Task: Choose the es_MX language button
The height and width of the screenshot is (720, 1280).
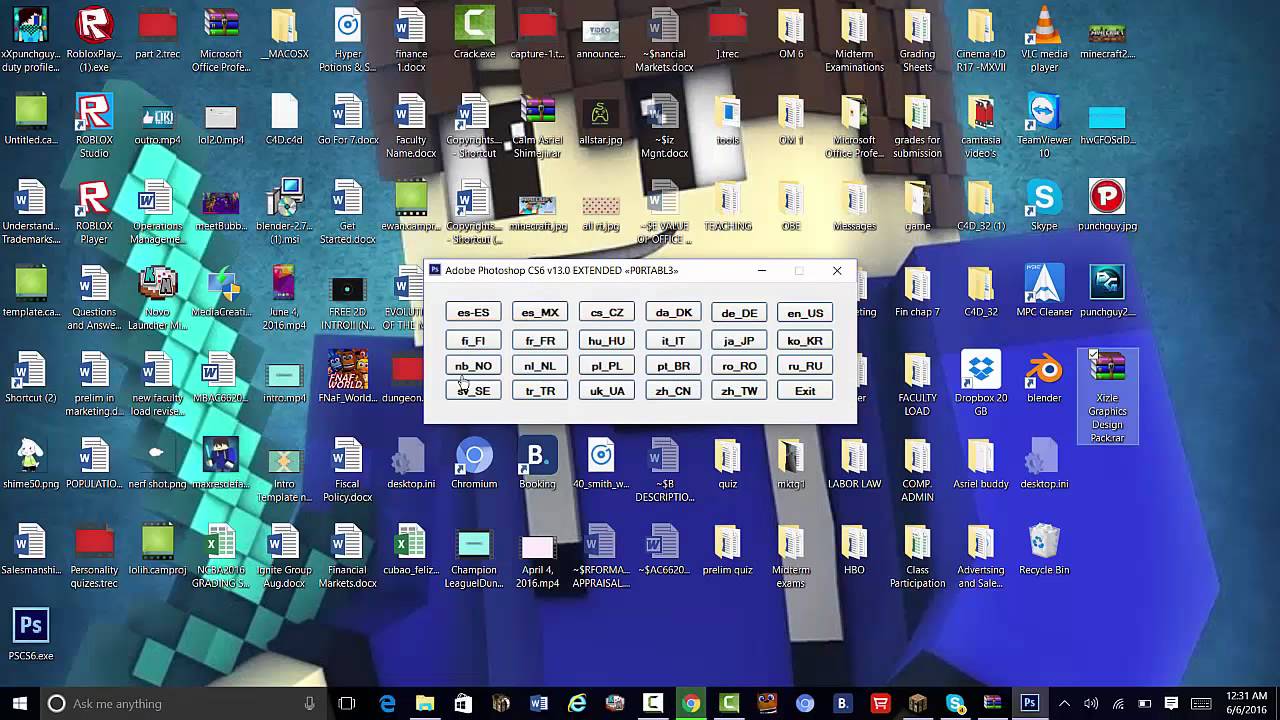Action: (540, 313)
